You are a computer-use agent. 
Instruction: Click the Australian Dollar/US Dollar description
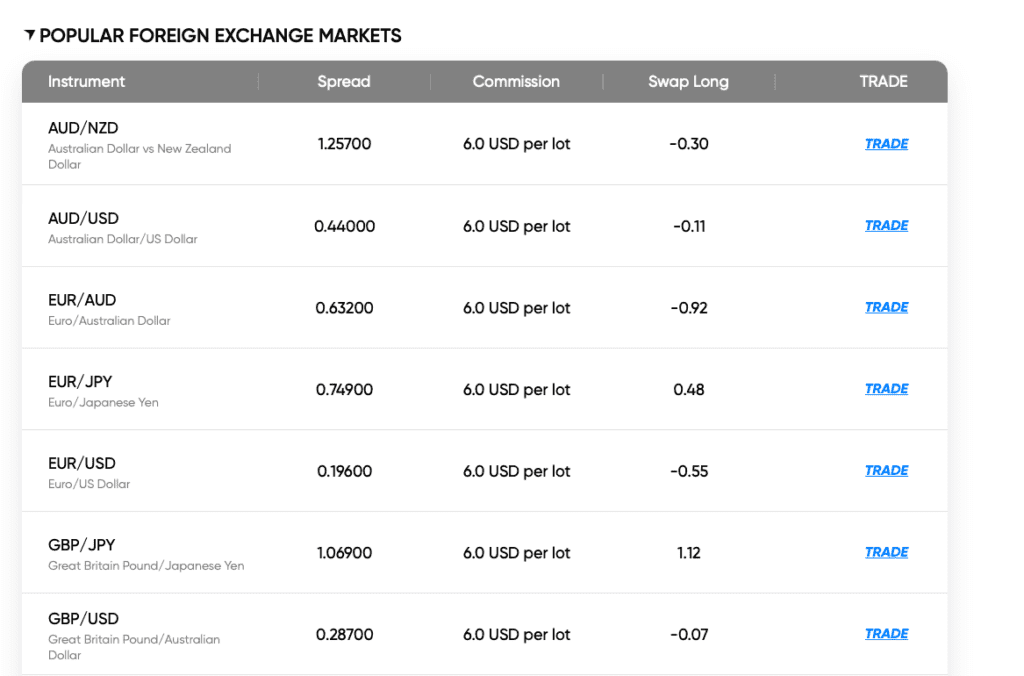(123, 239)
